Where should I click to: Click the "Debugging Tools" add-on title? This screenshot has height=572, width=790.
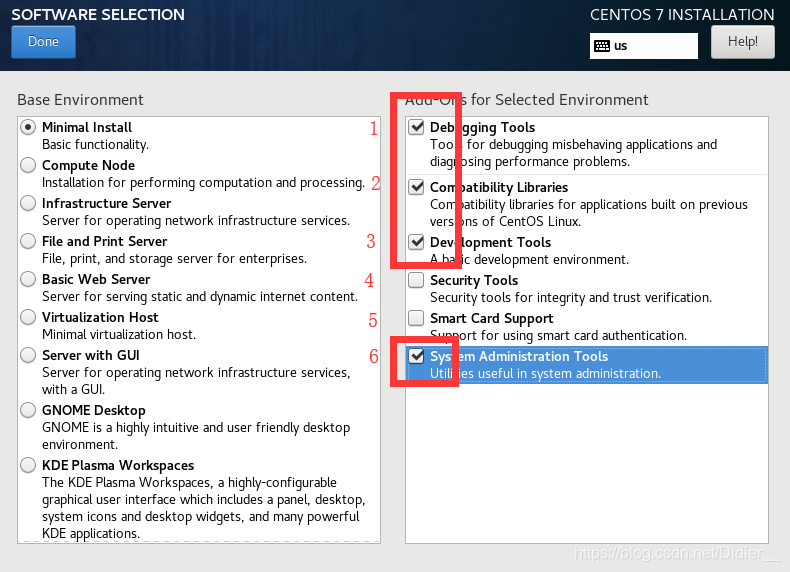click(482, 128)
